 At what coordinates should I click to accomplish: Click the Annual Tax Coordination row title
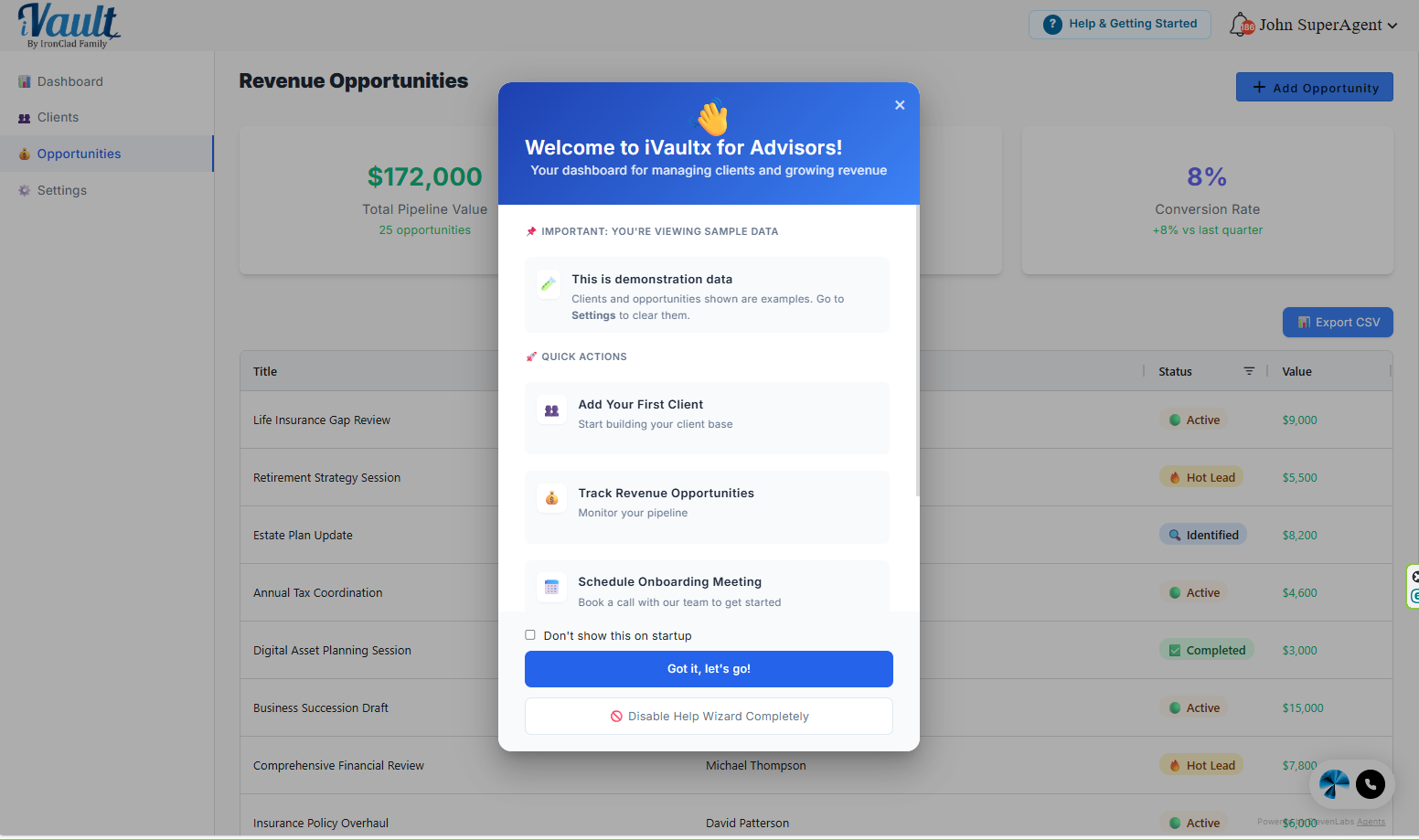[317, 593]
